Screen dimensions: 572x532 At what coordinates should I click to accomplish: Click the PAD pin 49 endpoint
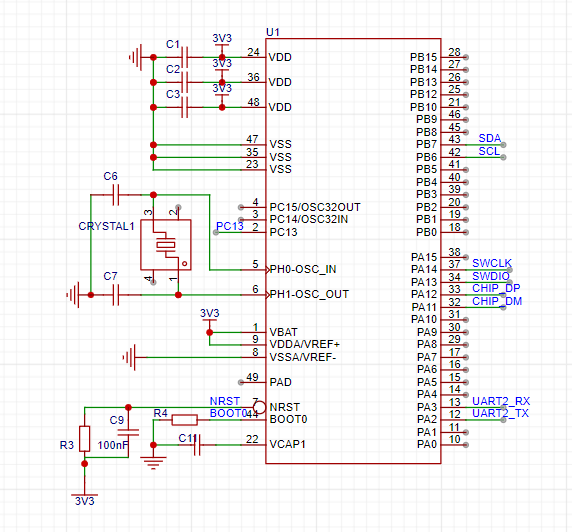click(x=241, y=382)
